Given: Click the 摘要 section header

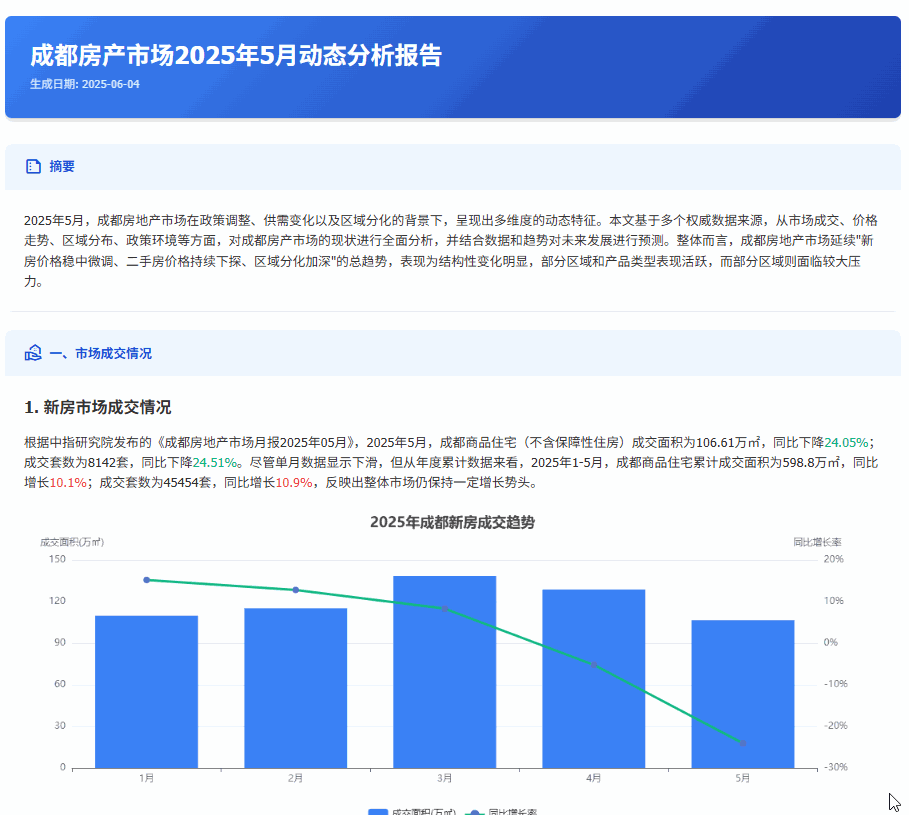Looking at the screenshot, I should (62, 167).
